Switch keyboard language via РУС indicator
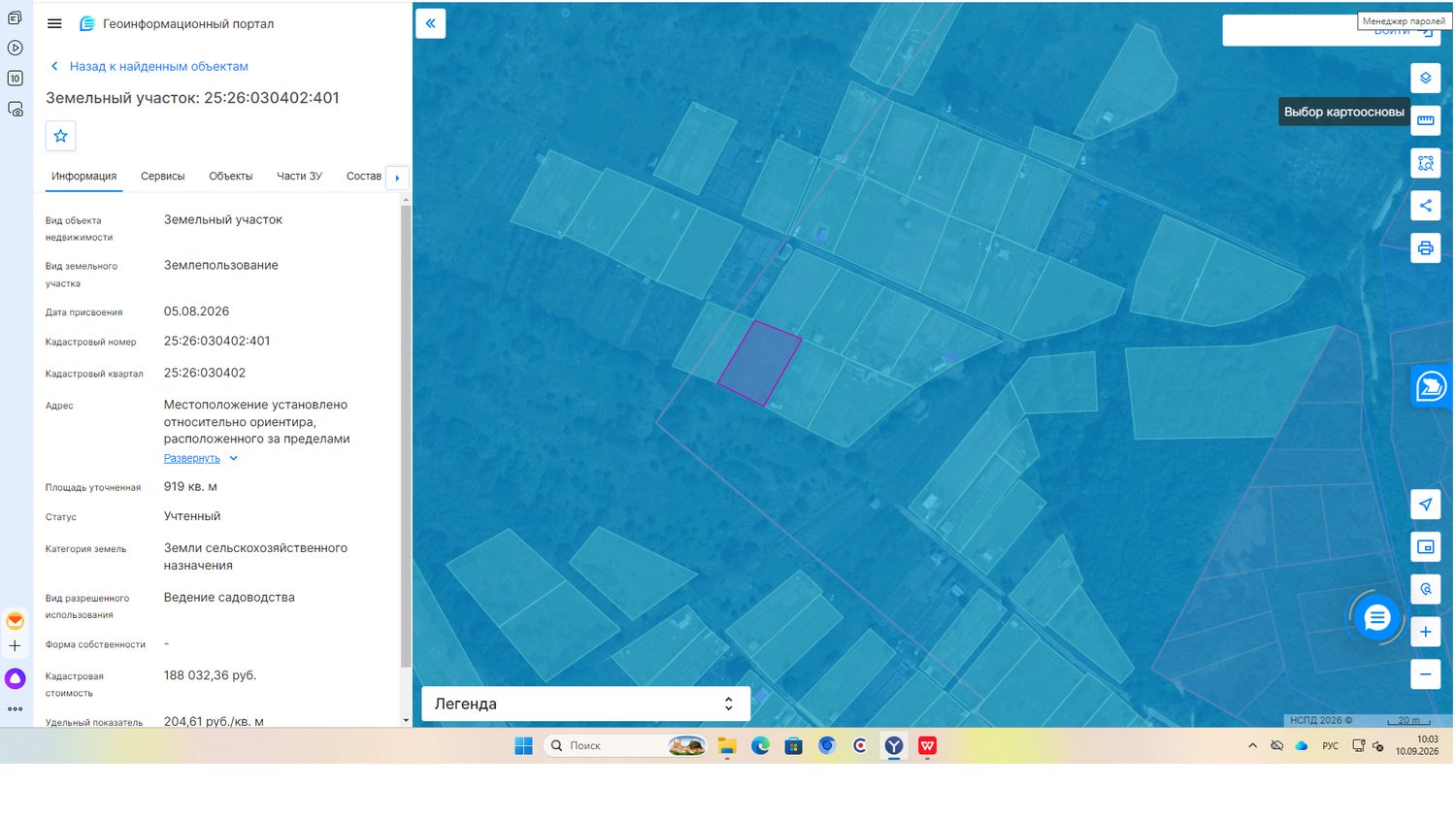Viewport: 1456px width, 819px height. pos(1330,746)
